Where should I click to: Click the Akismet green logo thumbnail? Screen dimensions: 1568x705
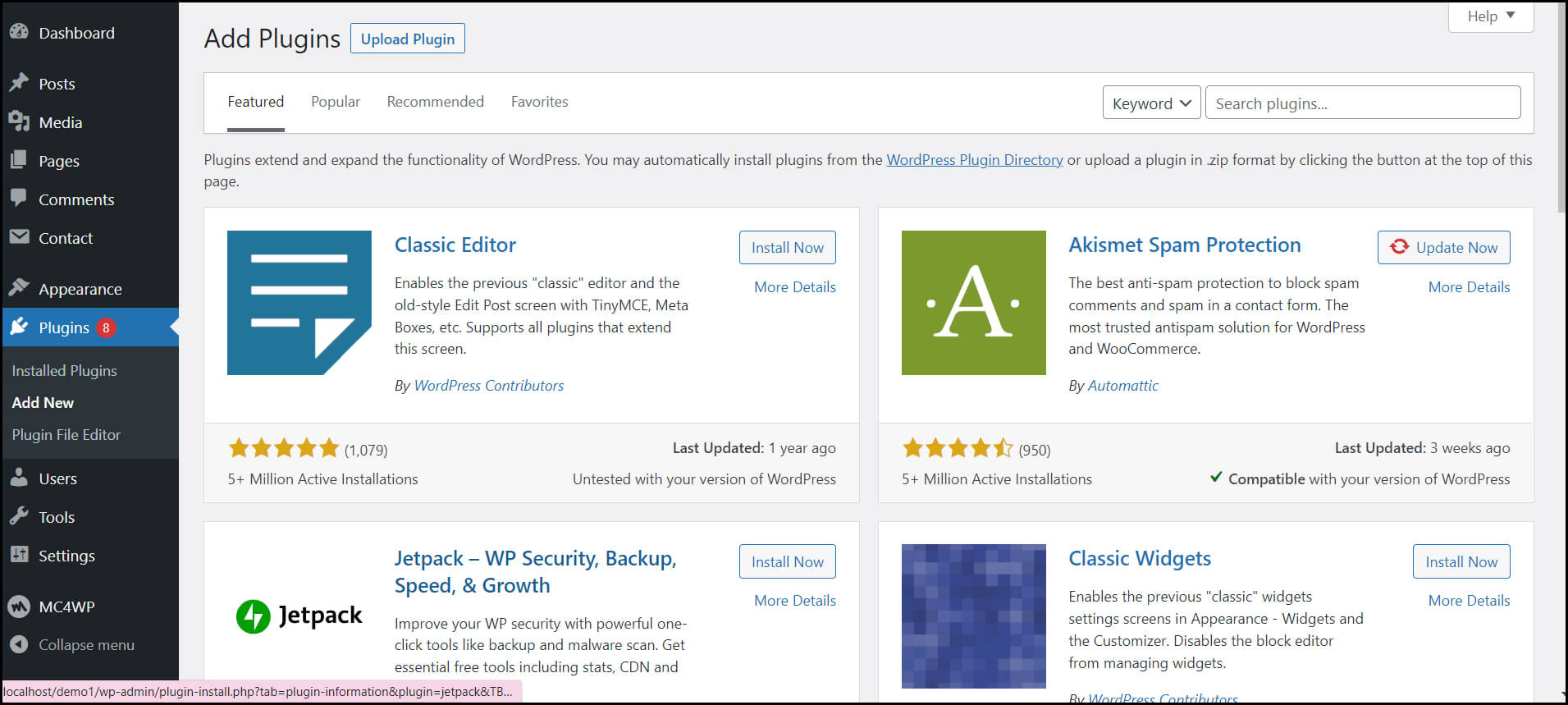click(974, 303)
